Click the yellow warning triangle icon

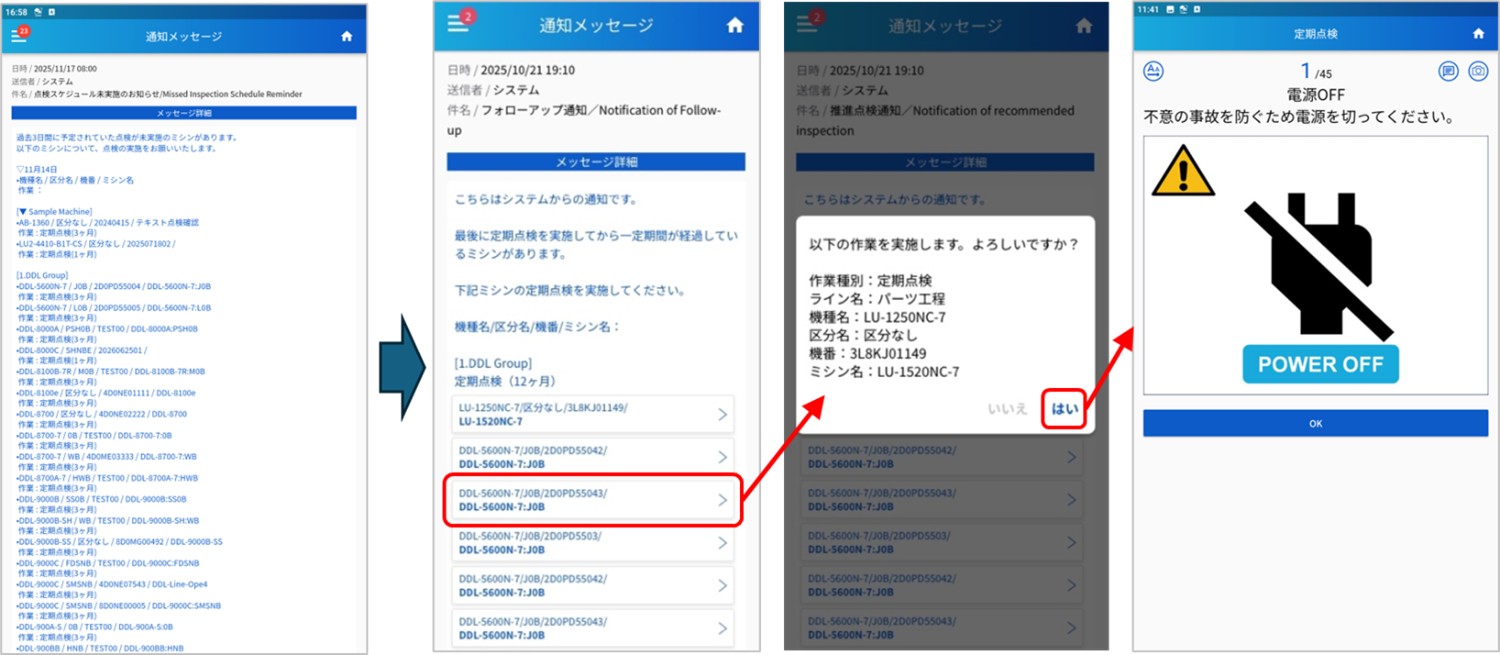pyautogui.click(x=1182, y=172)
